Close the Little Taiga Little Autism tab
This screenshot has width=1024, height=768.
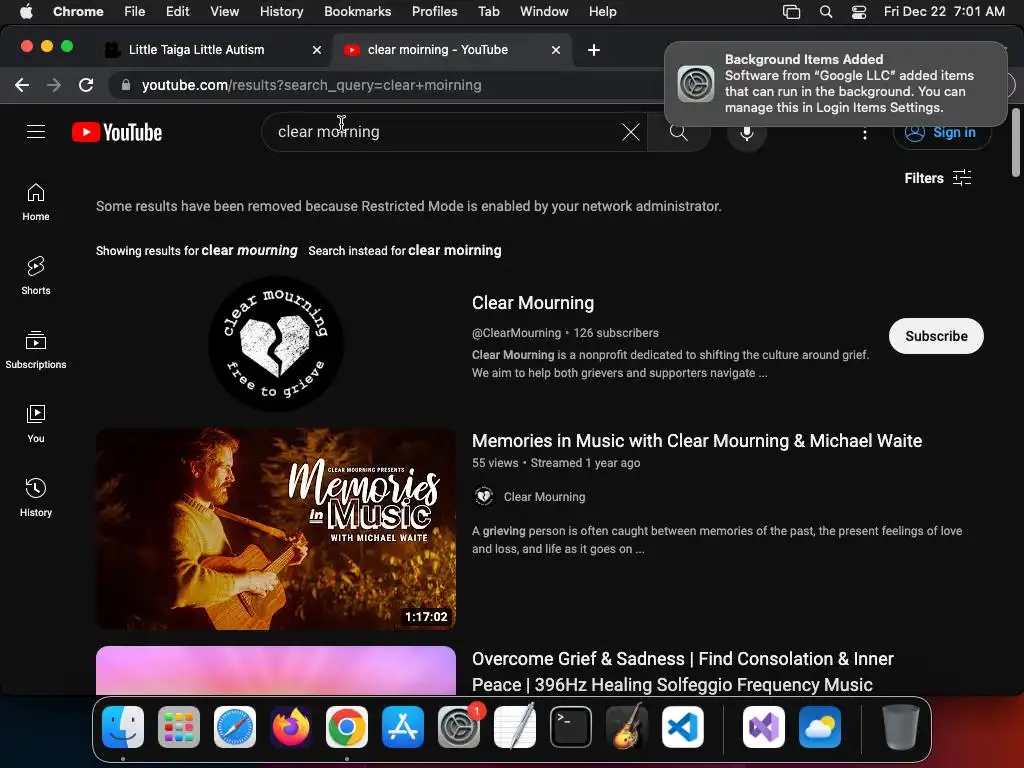317,50
